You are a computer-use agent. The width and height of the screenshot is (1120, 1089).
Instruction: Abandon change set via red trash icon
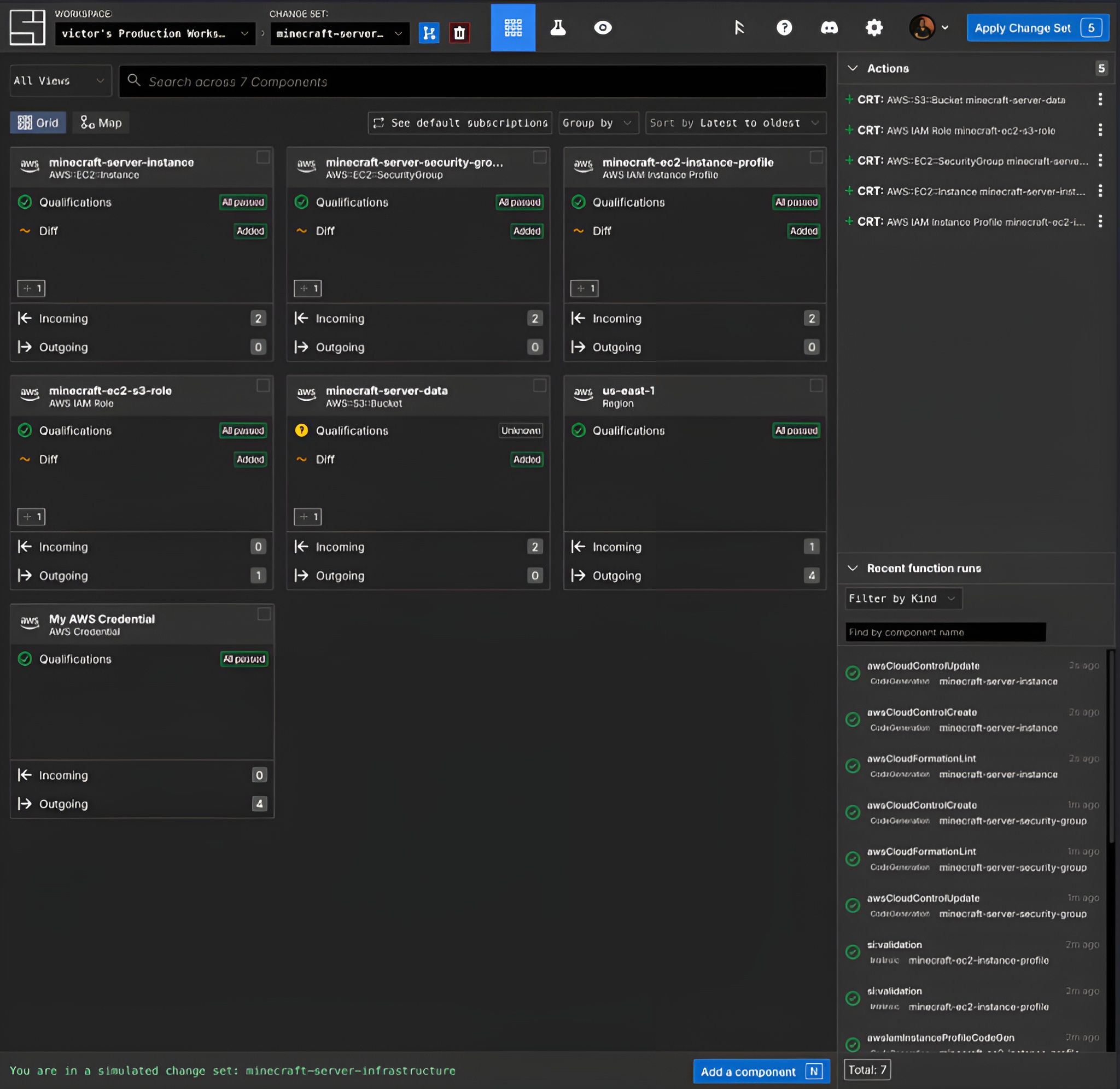(459, 33)
